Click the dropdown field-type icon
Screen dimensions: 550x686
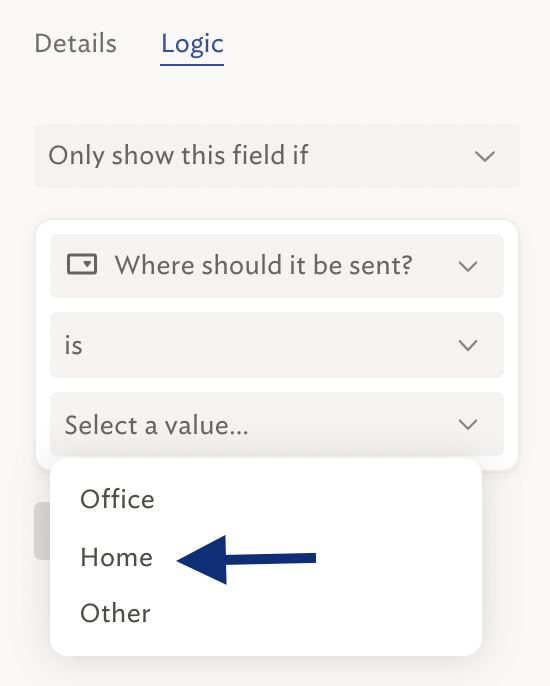tap(82, 265)
